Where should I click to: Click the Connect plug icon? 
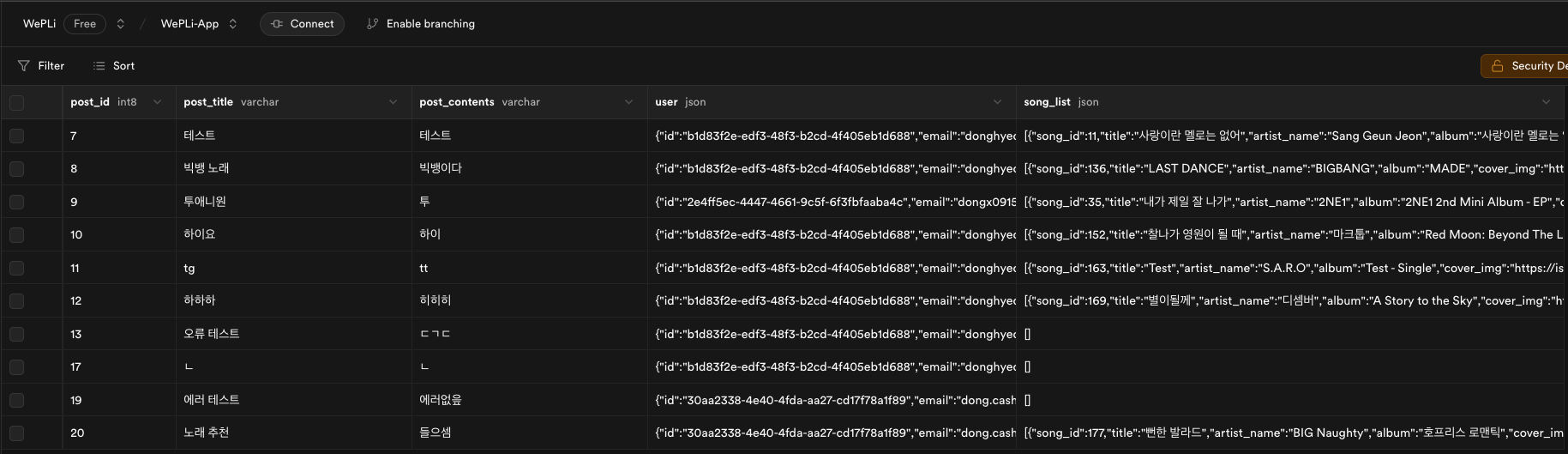tap(277, 24)
